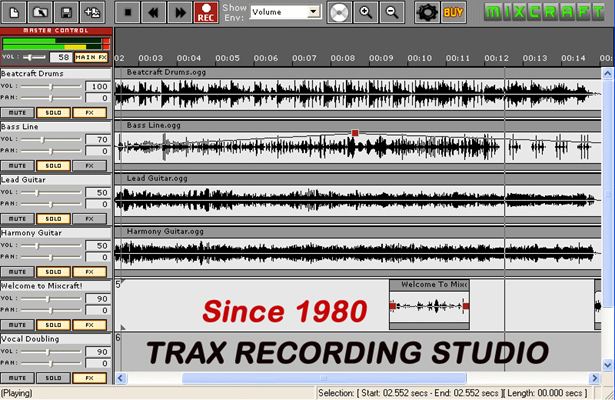The width and height of the screenshot is (615, 400).
Task: Open a project using the folder icon
Action: pyautogui.click(x=40, y=12)
